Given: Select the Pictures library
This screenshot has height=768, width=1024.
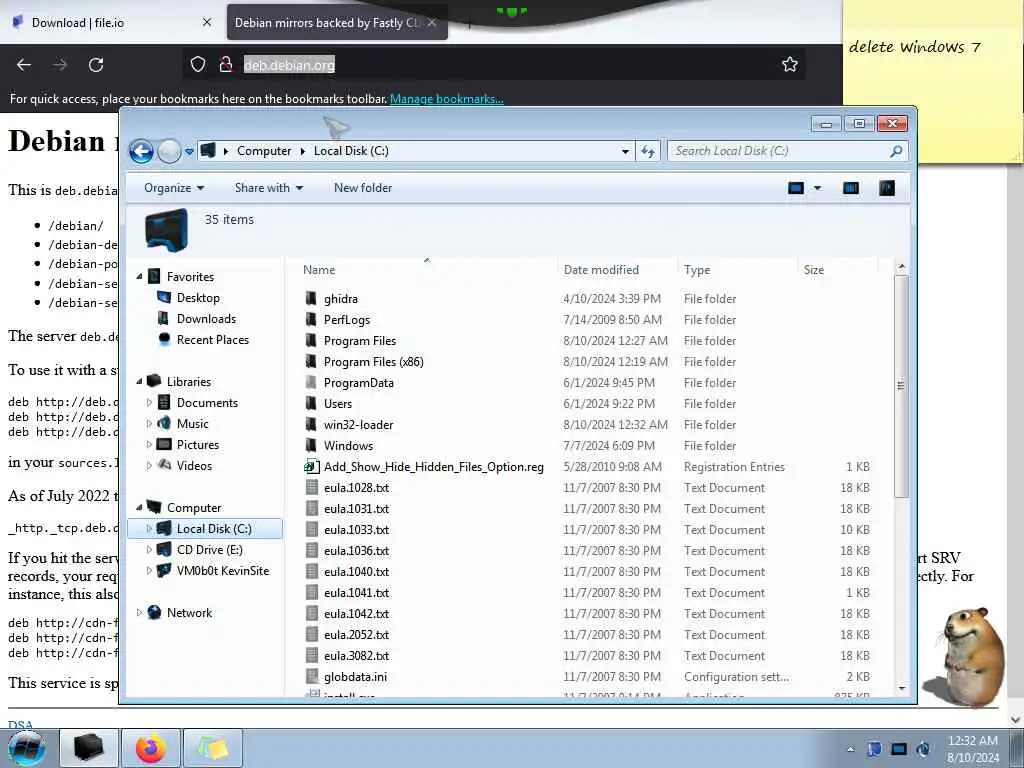Looking at the screenshot, I should coord(197,445).
